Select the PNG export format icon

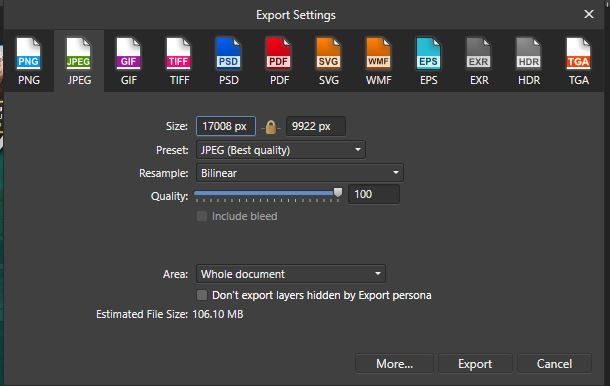pyautogui.click(x=29, y=61)
